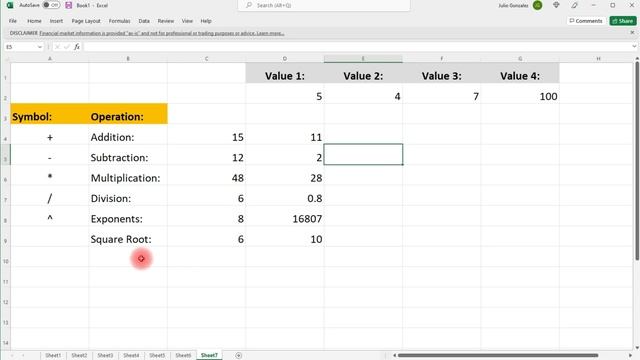This screenshot has height=360, width=640.
Task: Open the View tab
Action: (187, 21)
